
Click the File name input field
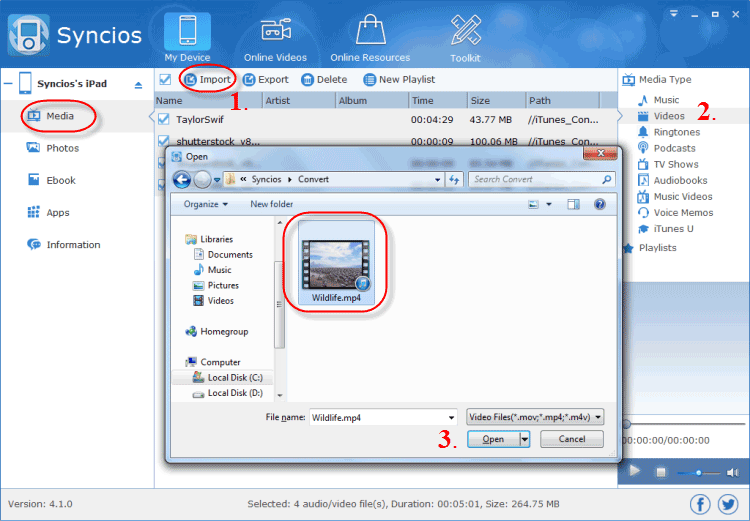[x=383, y=417]
